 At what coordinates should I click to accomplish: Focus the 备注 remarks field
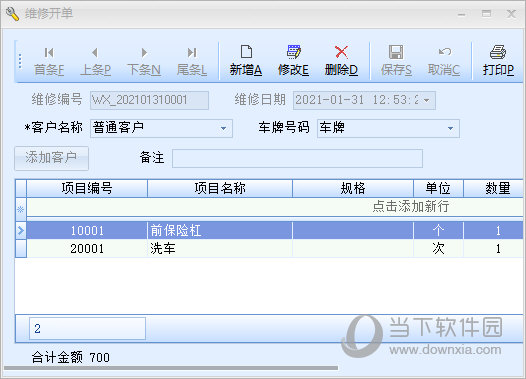tap(297, 158)
